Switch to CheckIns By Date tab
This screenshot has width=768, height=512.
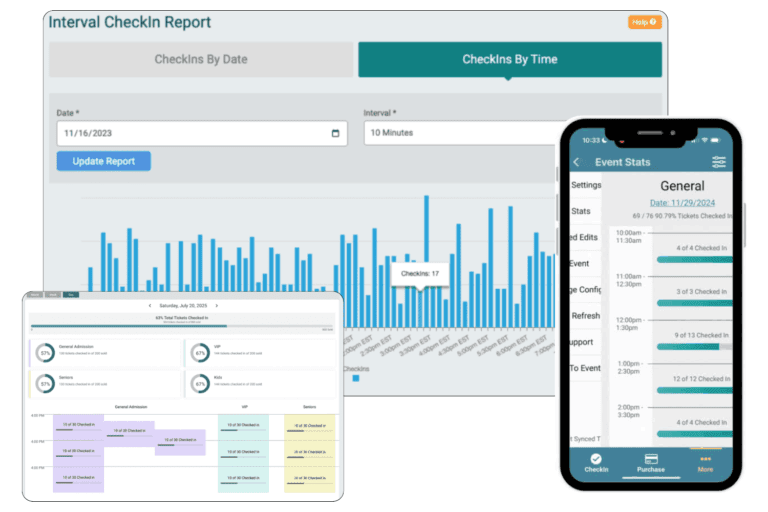click(x=201, y=60)
